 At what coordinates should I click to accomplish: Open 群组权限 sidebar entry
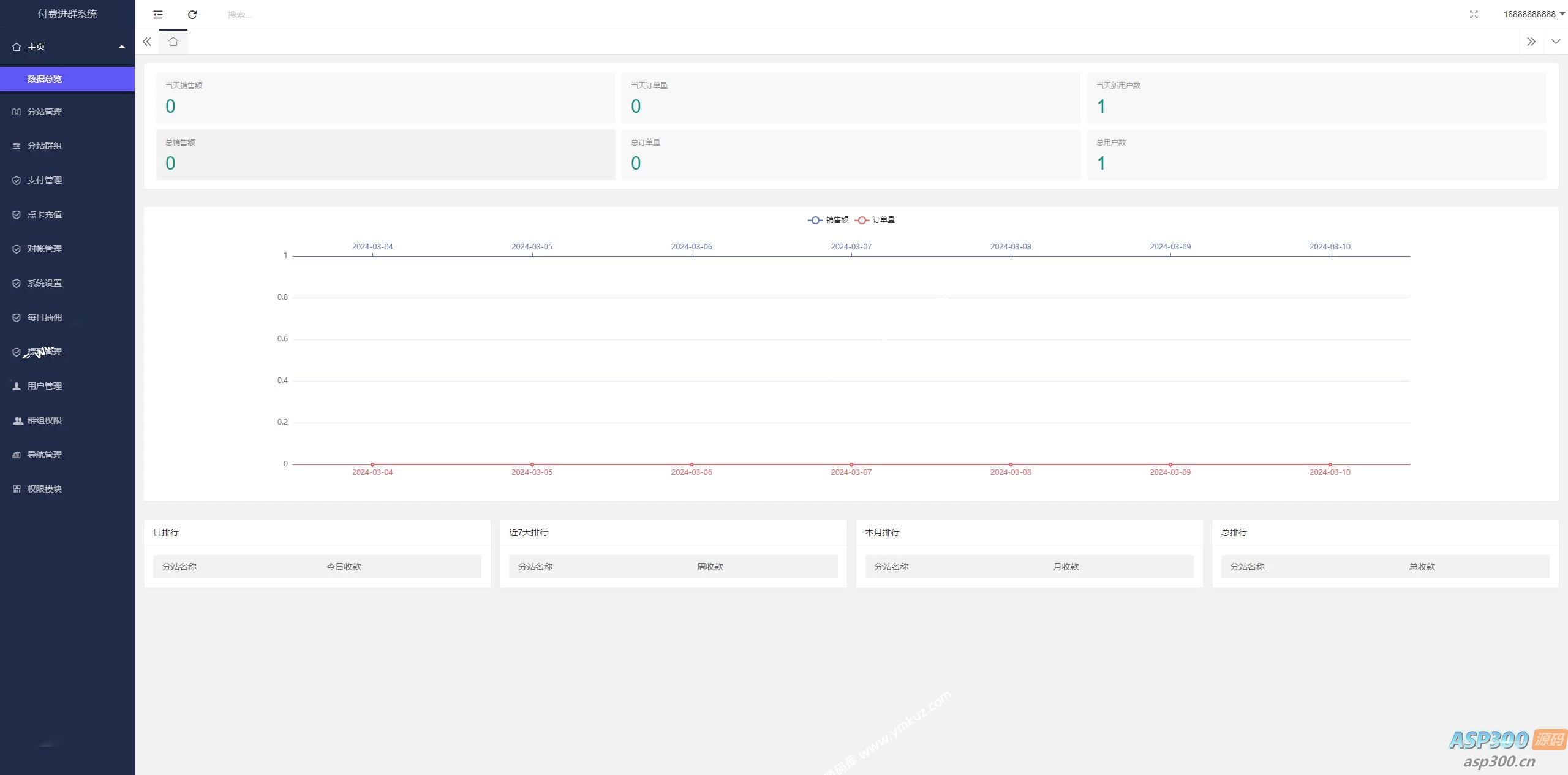coord(45,420)
